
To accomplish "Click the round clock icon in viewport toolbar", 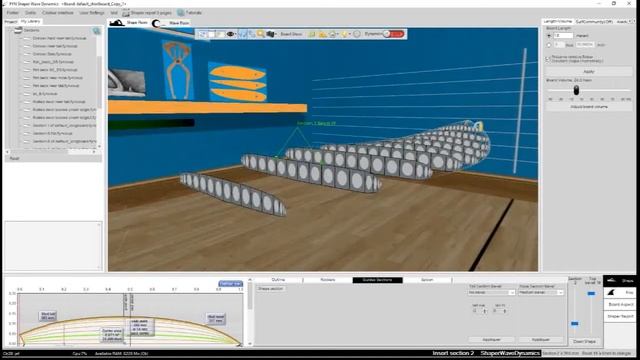I will pos(357,34).
